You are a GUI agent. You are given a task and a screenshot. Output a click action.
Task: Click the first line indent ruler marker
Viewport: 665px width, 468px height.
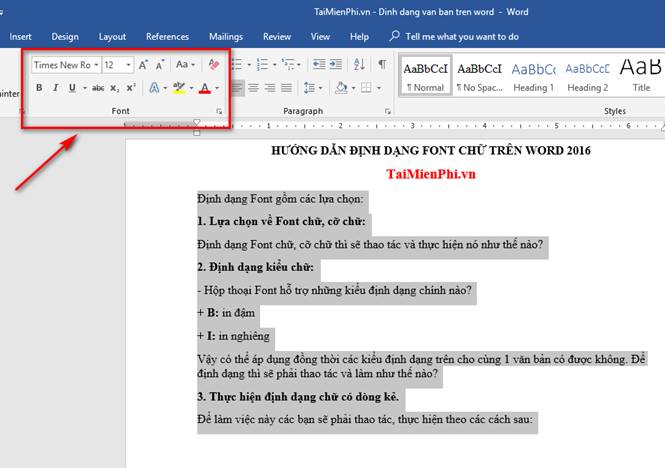click(x=197, y=122)
